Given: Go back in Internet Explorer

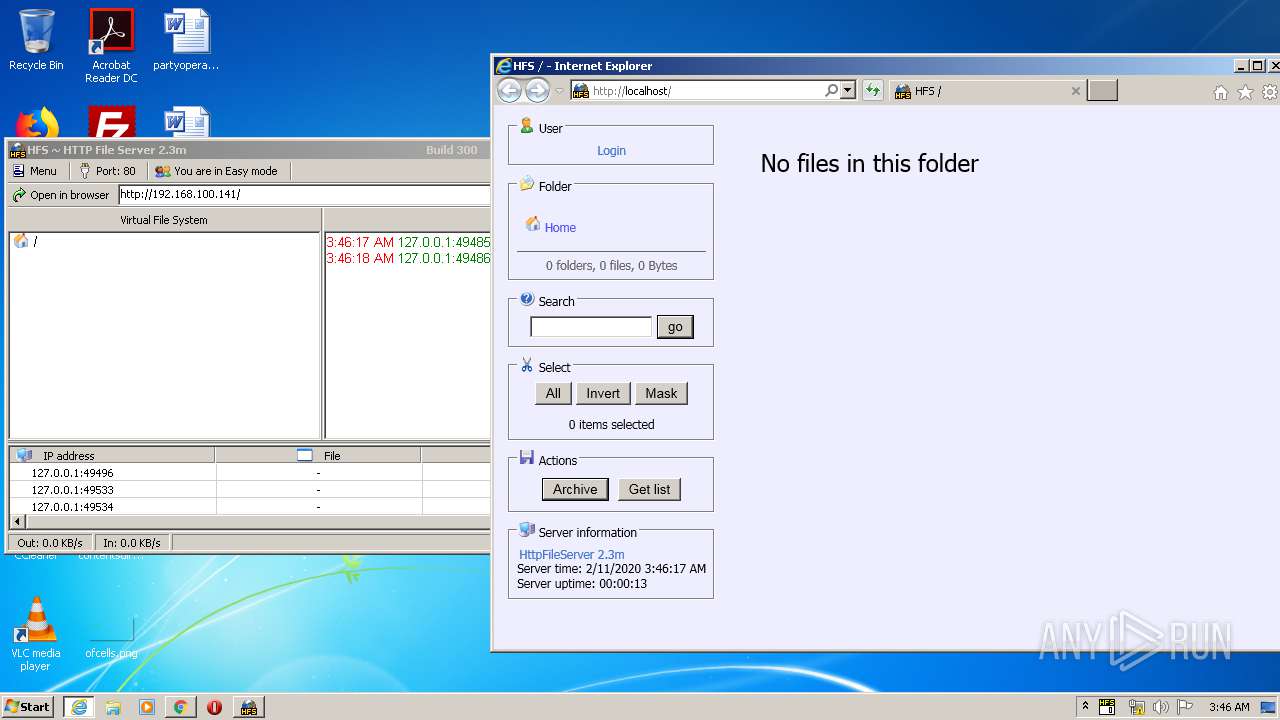Looking at the screenshot, I should (x=509, y=91).
